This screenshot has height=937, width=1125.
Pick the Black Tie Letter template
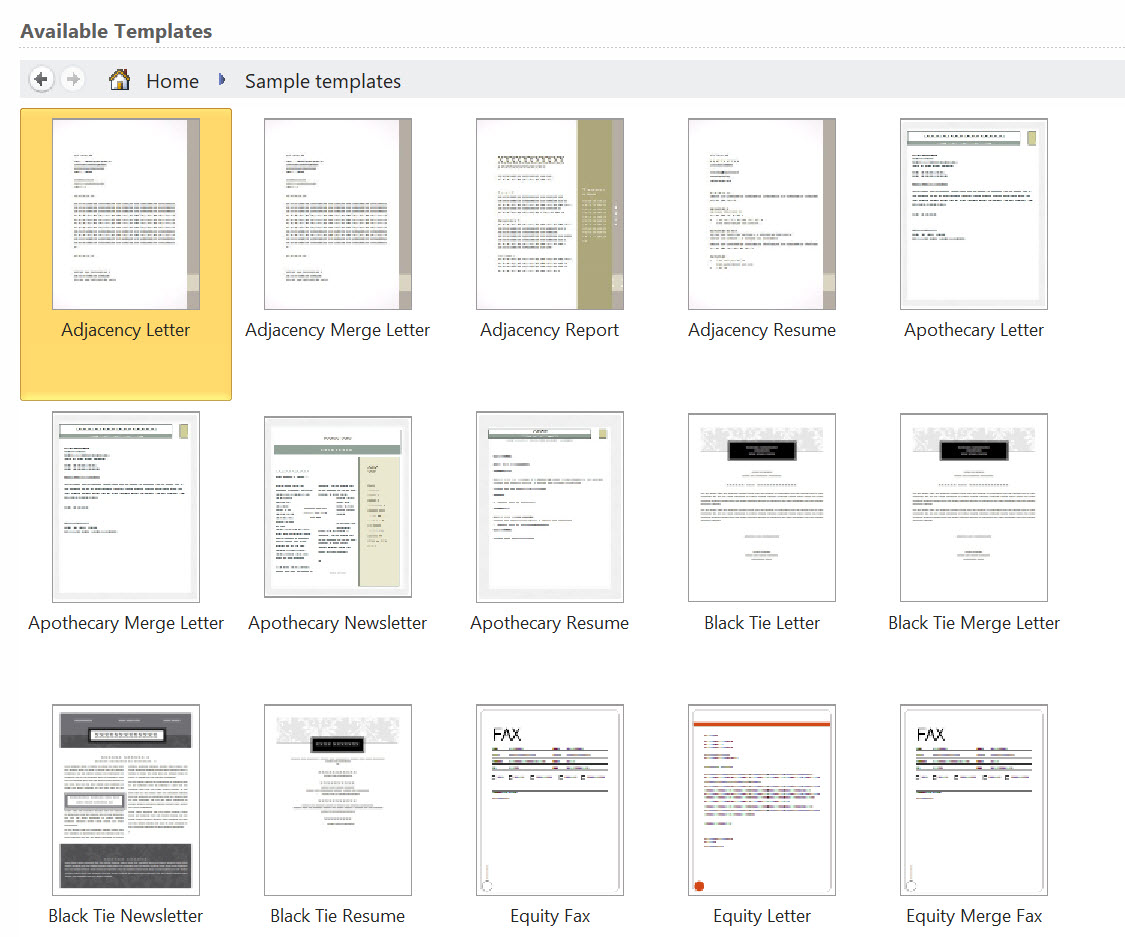click(762, 507)
